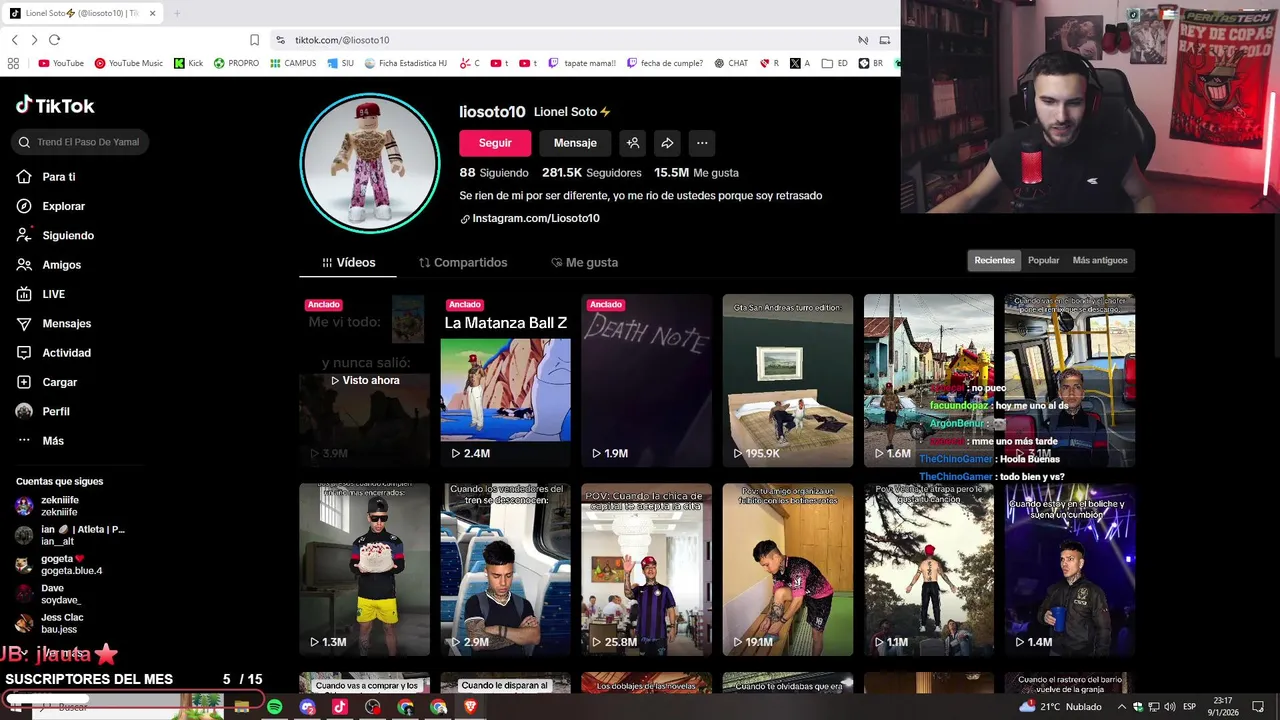Viewport: 1280px width, 720px height.
Task: Click 88 Siguiendo count
Action: [x=494, y=172]
